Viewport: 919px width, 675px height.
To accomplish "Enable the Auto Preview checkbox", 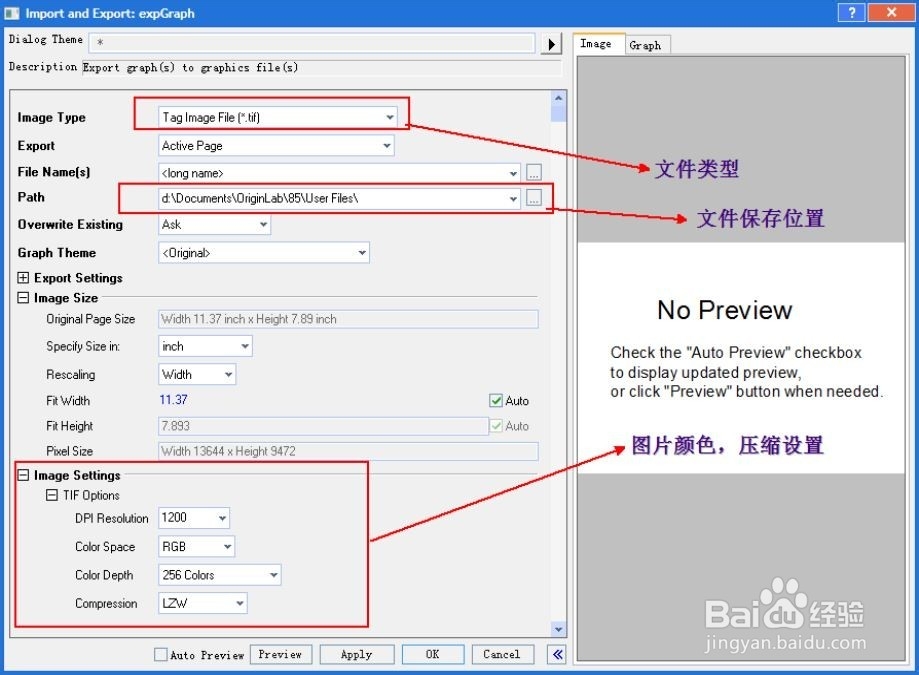I will (161, 654).
